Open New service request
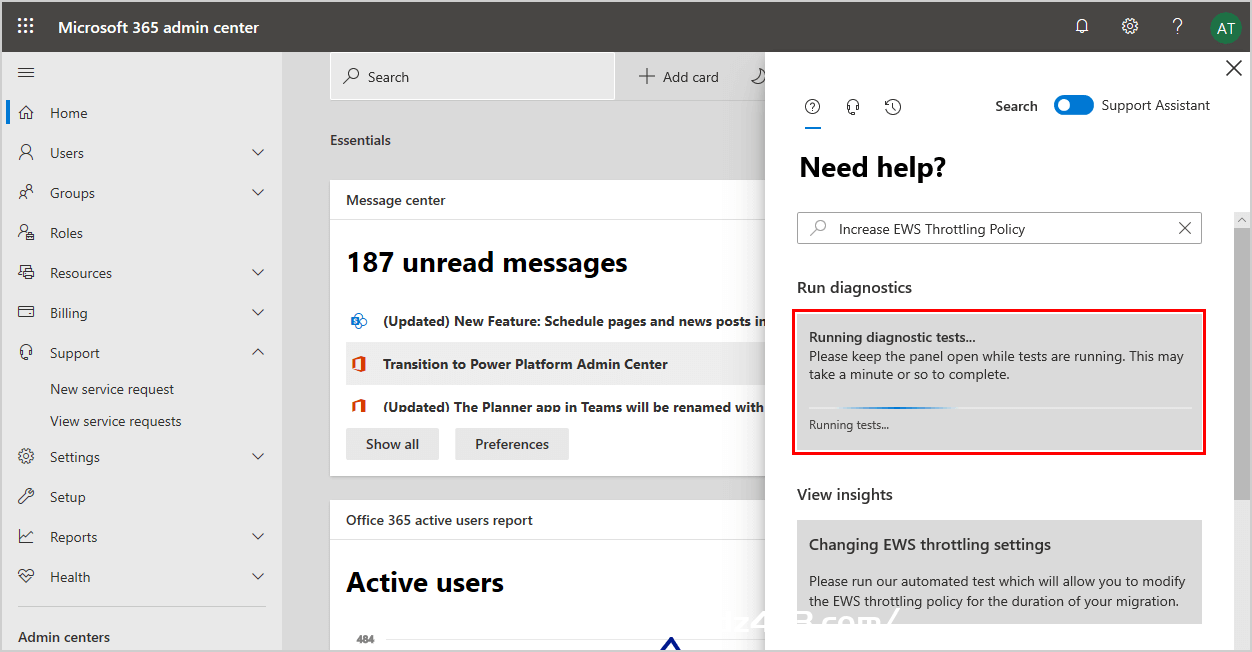This screenshot has height=652, width=1252. (112, 389)
